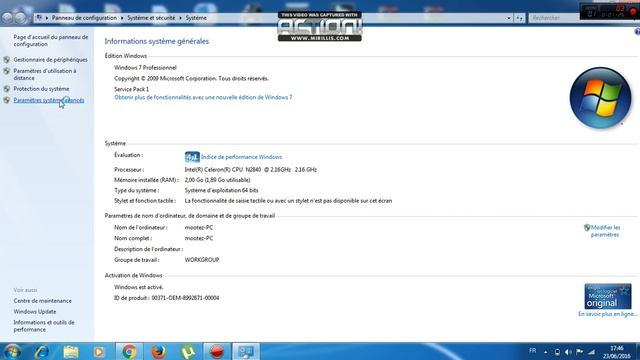Launch Google Chrome from taskbar
Viewport: 640px width, 360px height.
[129, 351]
